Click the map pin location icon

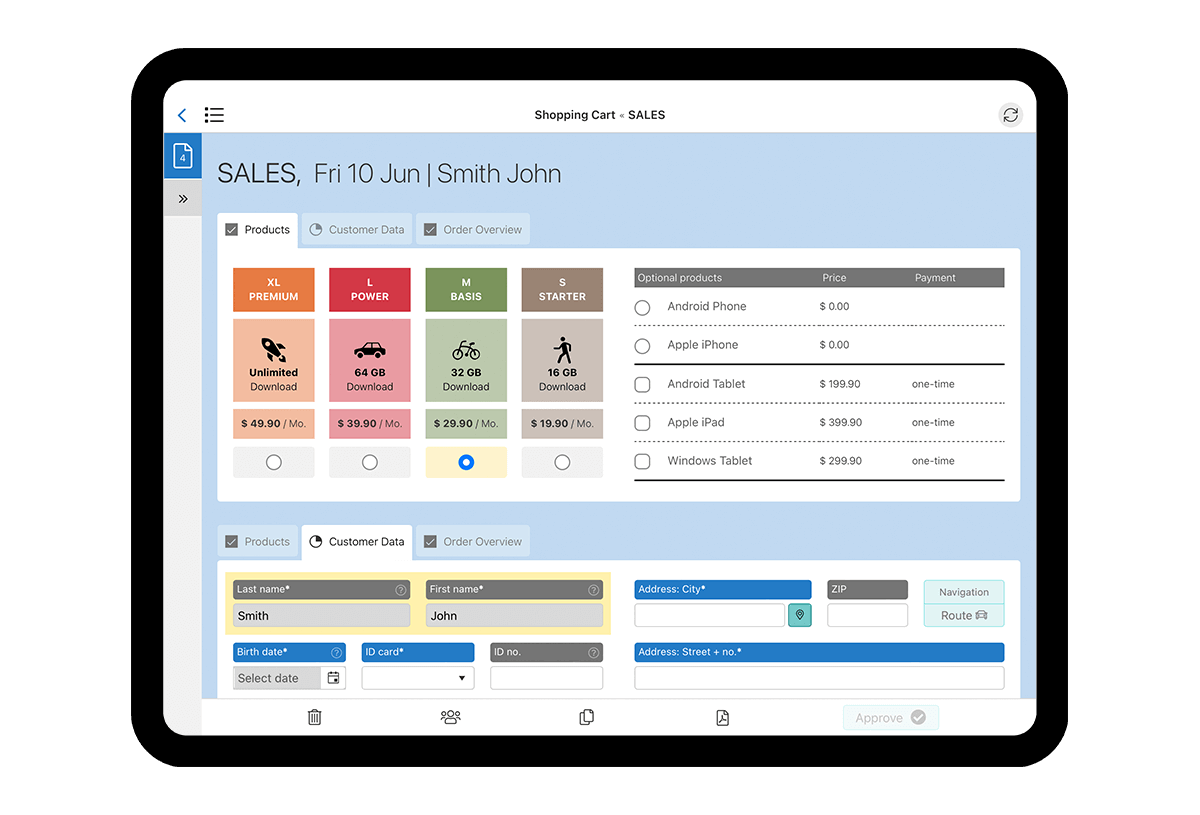(800, 615)
